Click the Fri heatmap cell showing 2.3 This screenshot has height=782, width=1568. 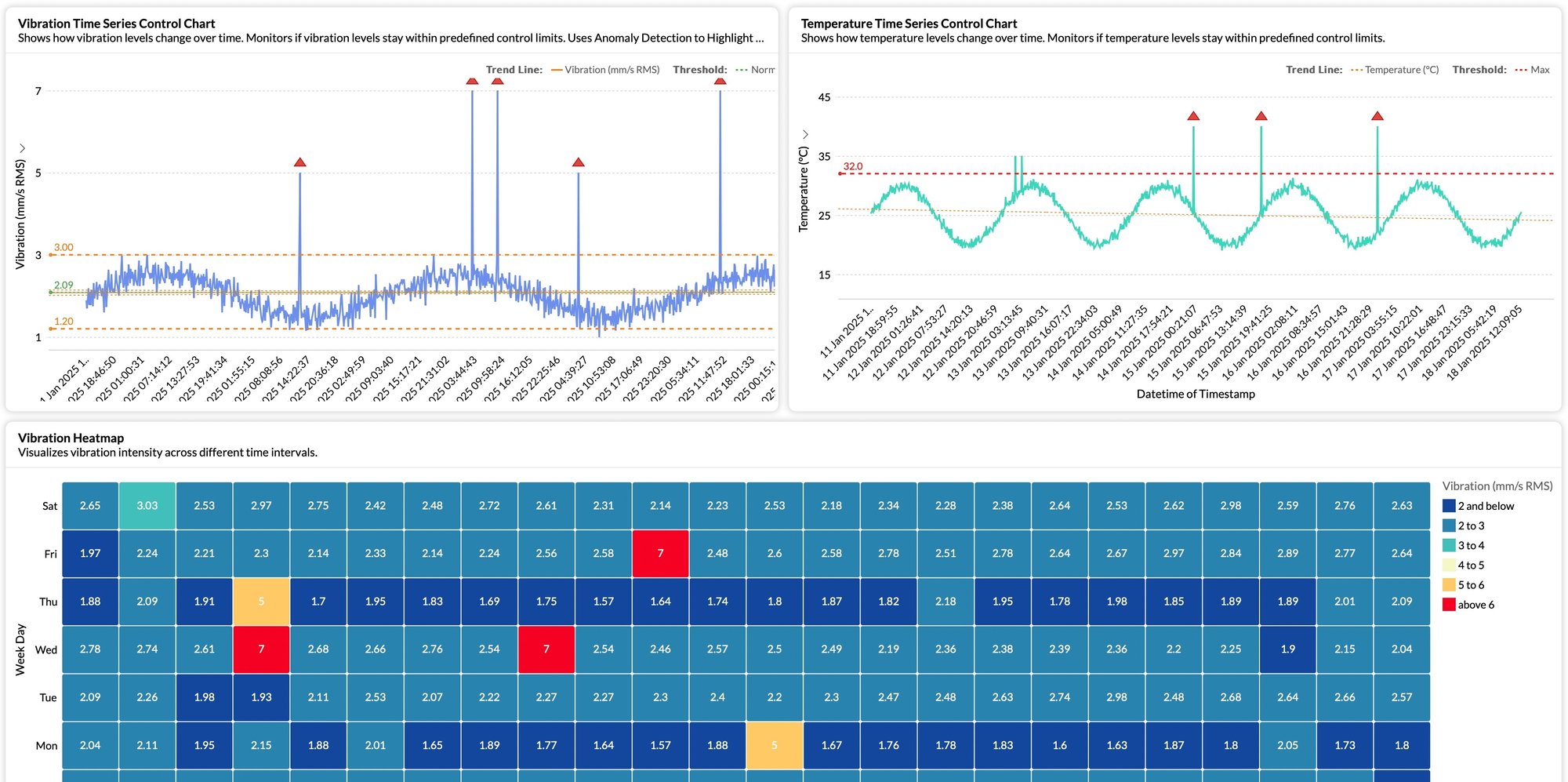point(261,554)
